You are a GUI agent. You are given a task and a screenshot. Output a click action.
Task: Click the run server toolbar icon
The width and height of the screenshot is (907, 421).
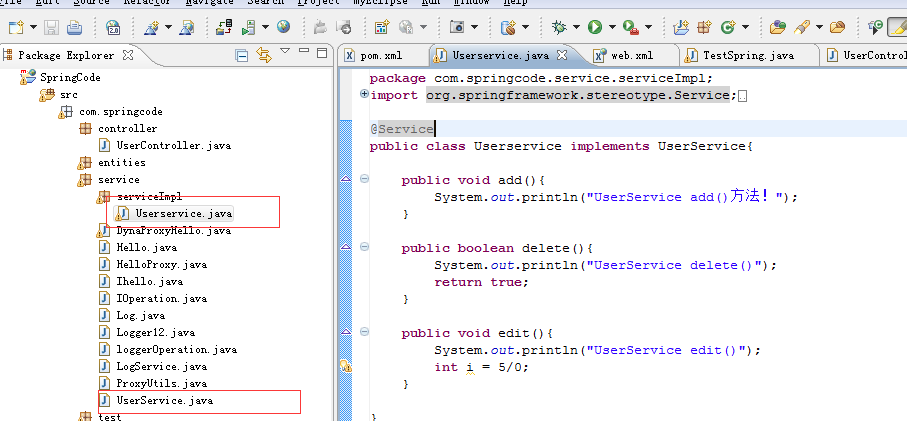pos(249,27)
